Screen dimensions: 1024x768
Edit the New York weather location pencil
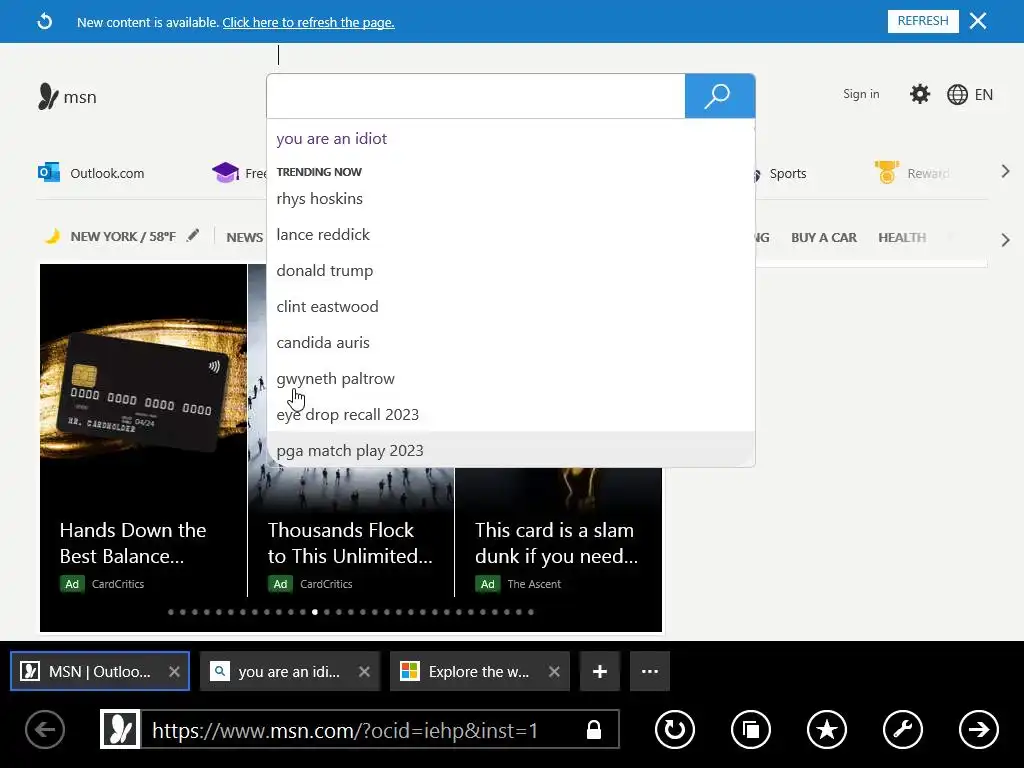(193, 235)
